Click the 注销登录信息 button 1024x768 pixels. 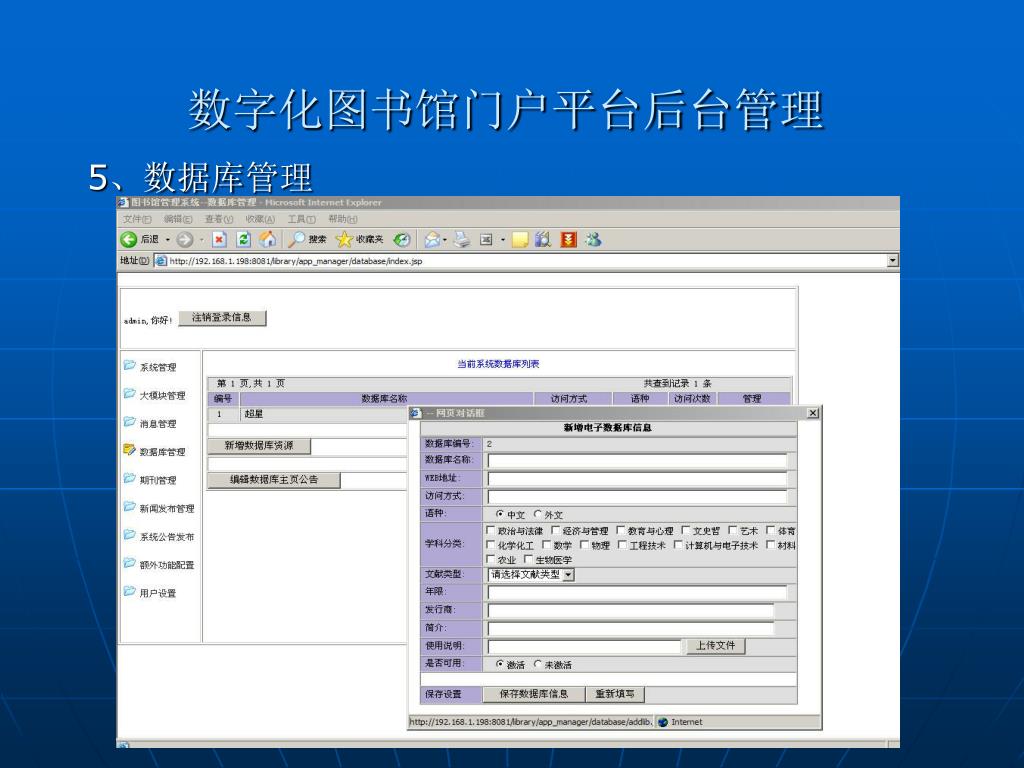pyautogui.click(x=222, y=317)
